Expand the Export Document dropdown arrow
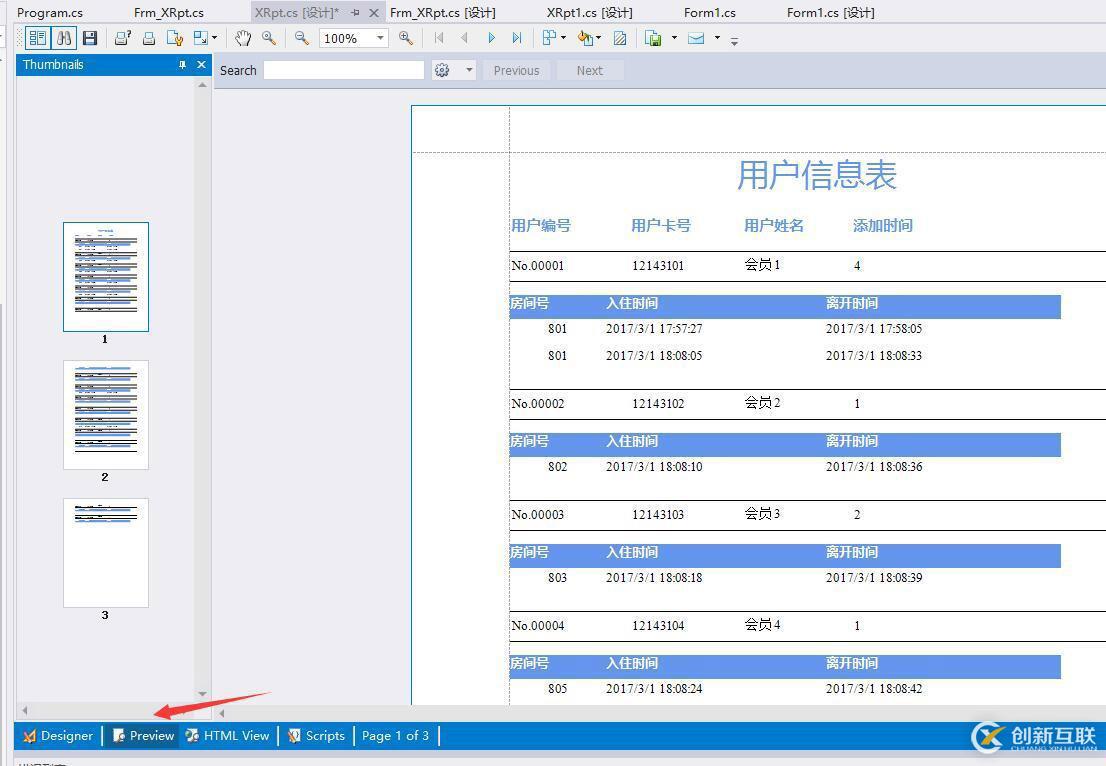The width and height of the screenshot is (1106, 766). pyautogui.click(x=674, y=38)
